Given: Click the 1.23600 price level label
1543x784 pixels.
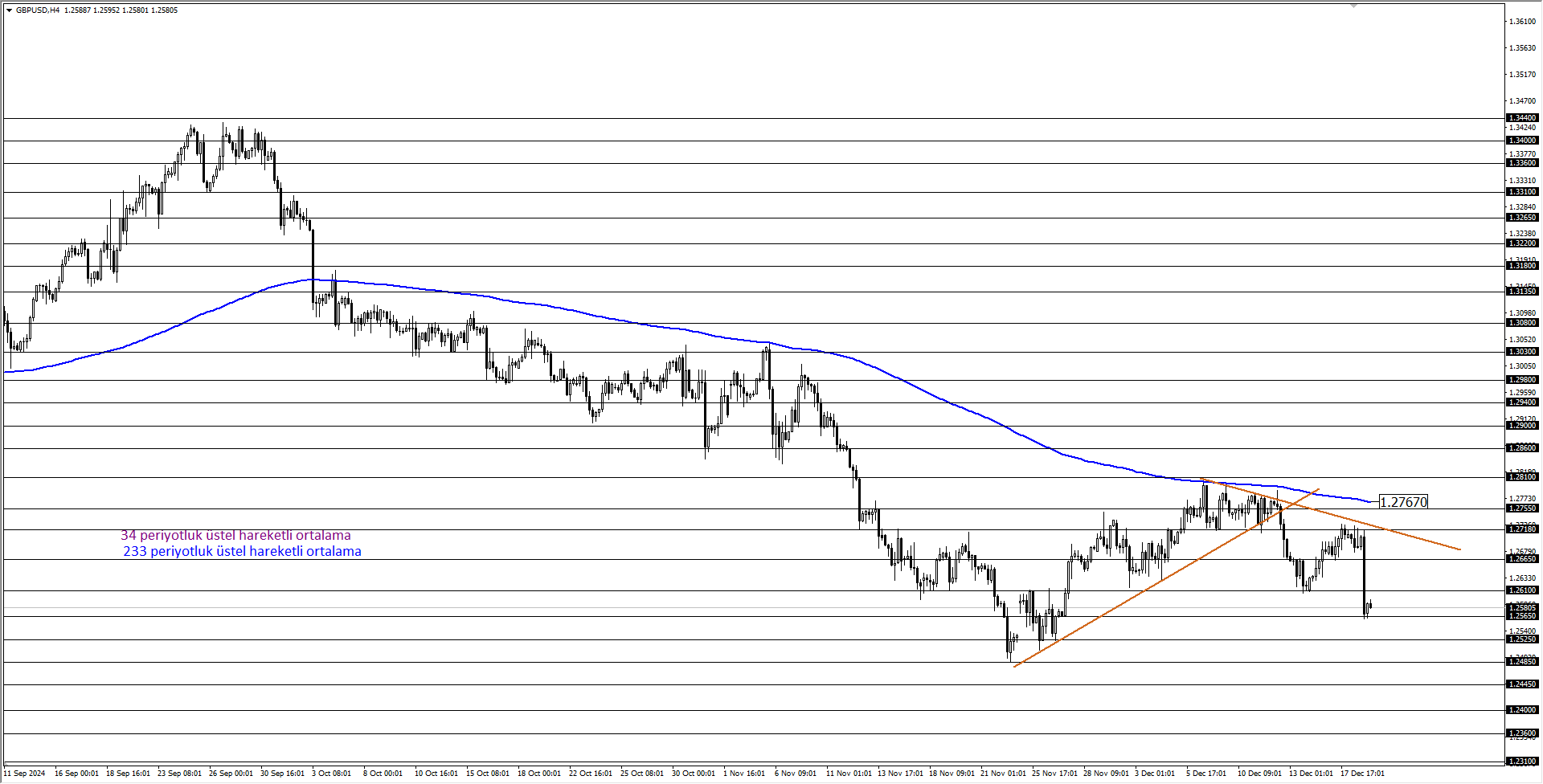Looking at the screenshot, I should [x=1522, y=733].
